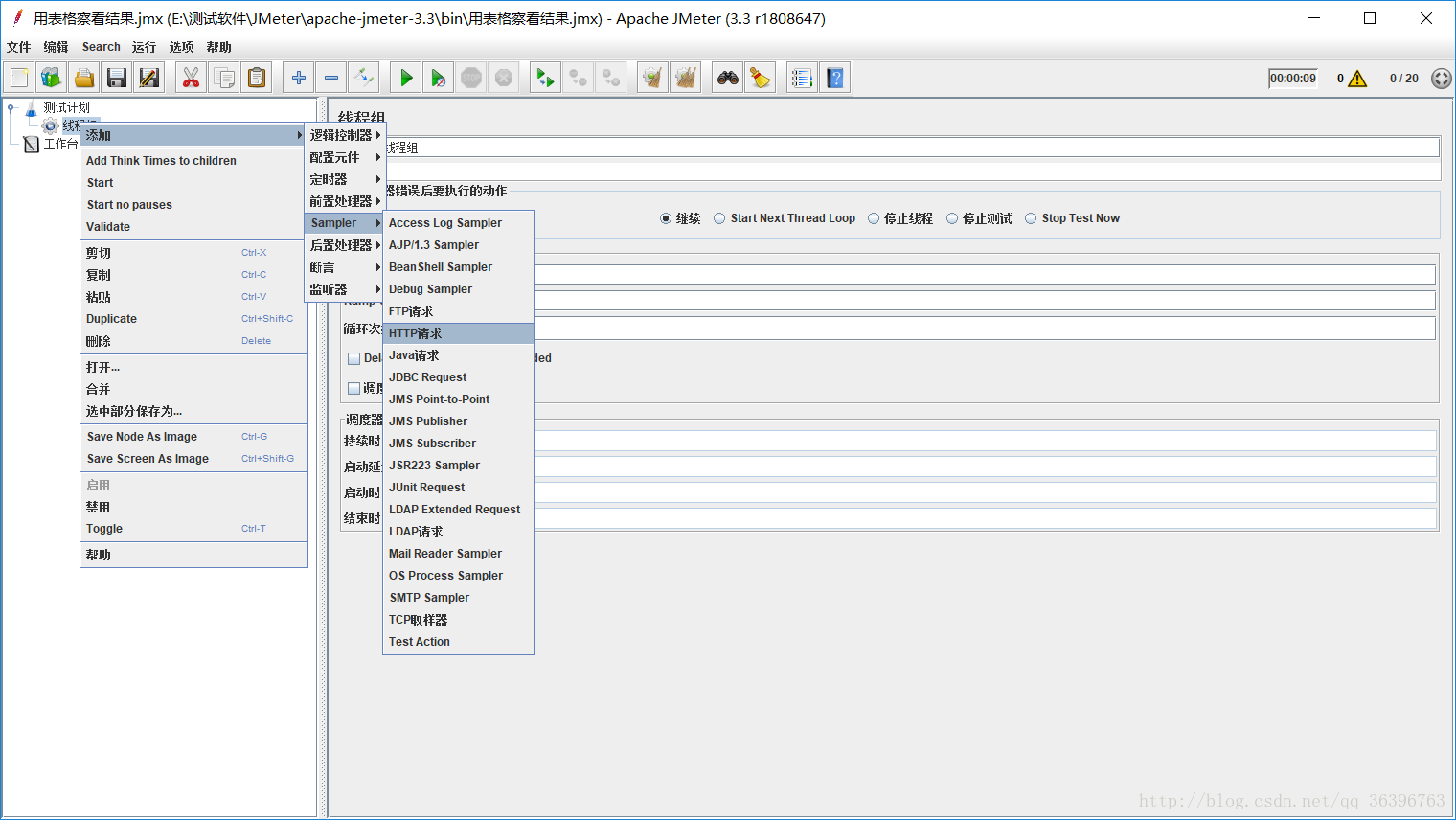Select 测试计划 tree node
Screen dimensions: 1456x820
point(66,107)
